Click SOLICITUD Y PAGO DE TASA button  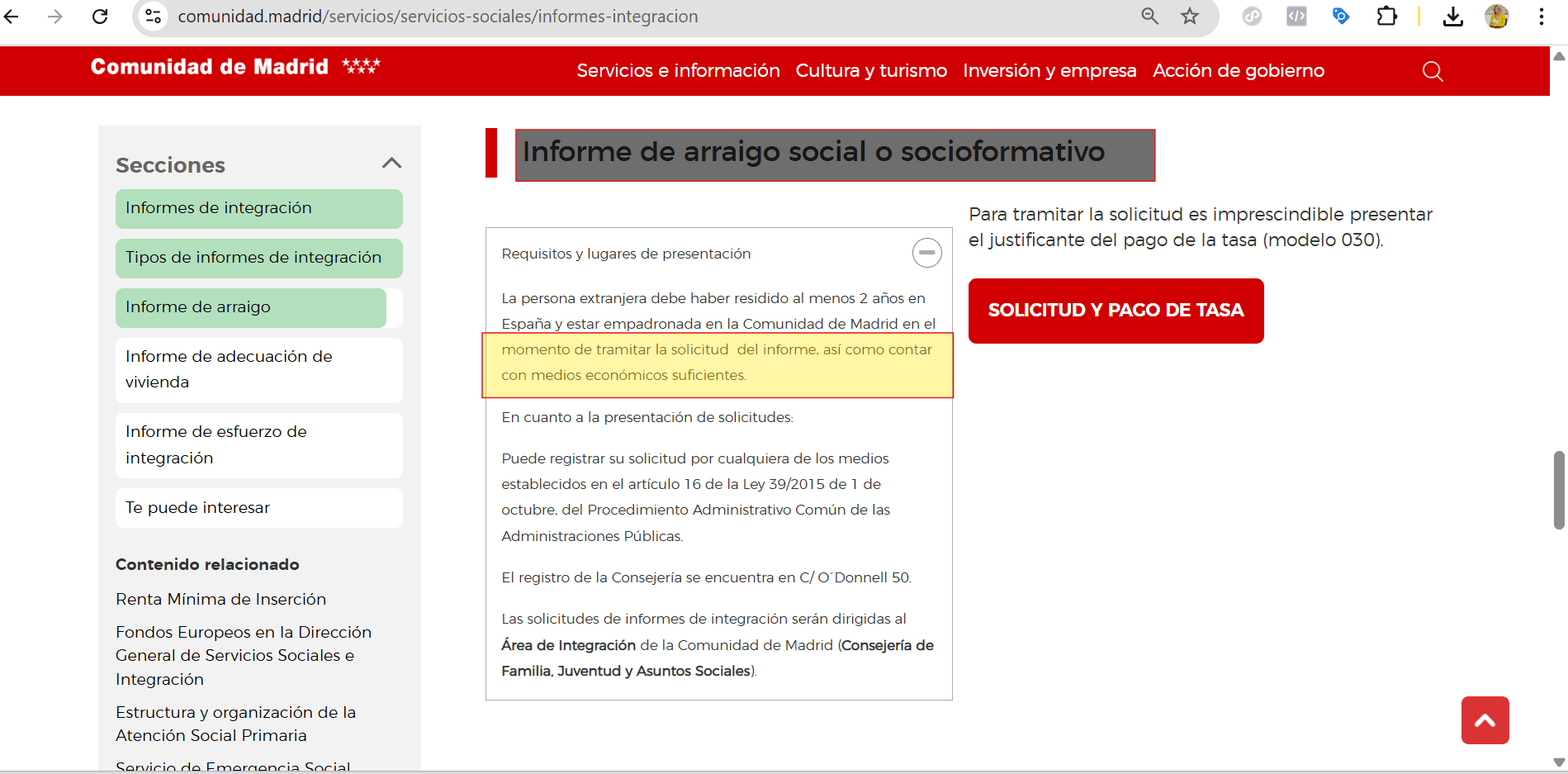1116,311
